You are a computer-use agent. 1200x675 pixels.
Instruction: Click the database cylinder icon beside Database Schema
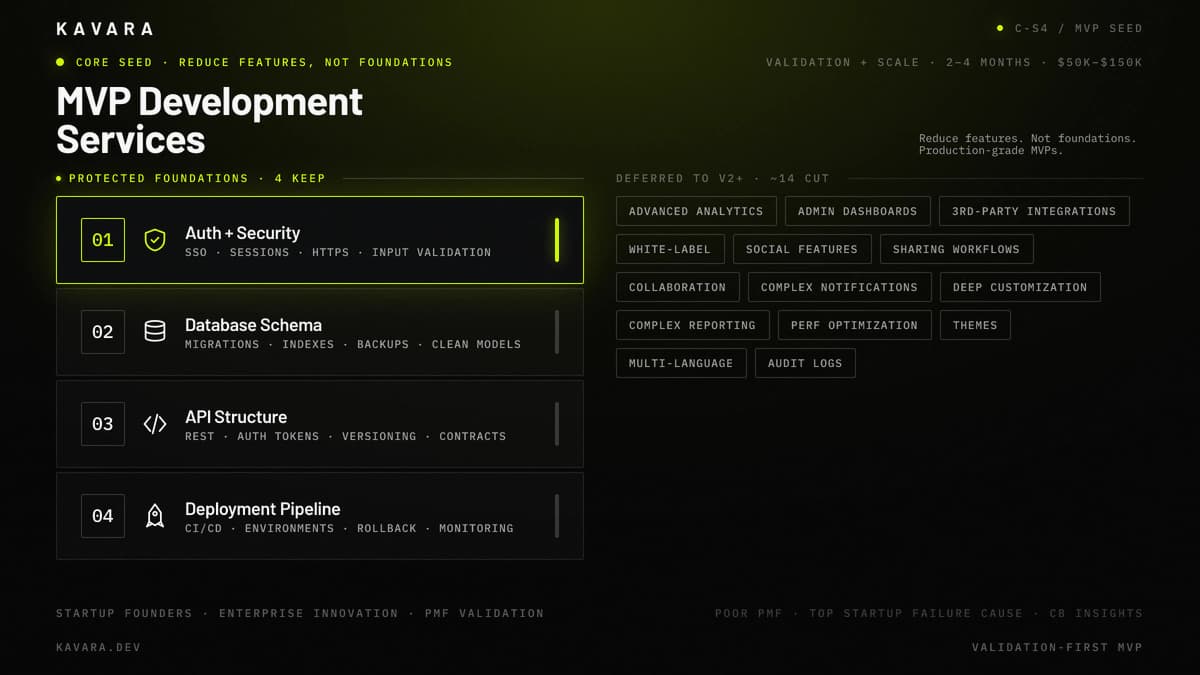coord(154,332)
